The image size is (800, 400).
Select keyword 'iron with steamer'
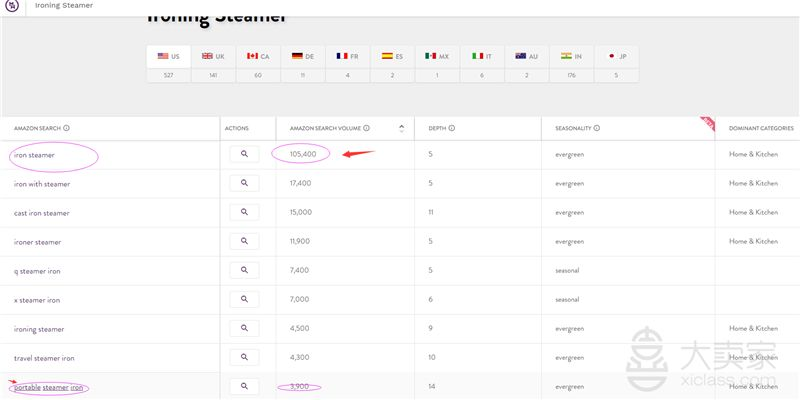(x=42, y=184)
